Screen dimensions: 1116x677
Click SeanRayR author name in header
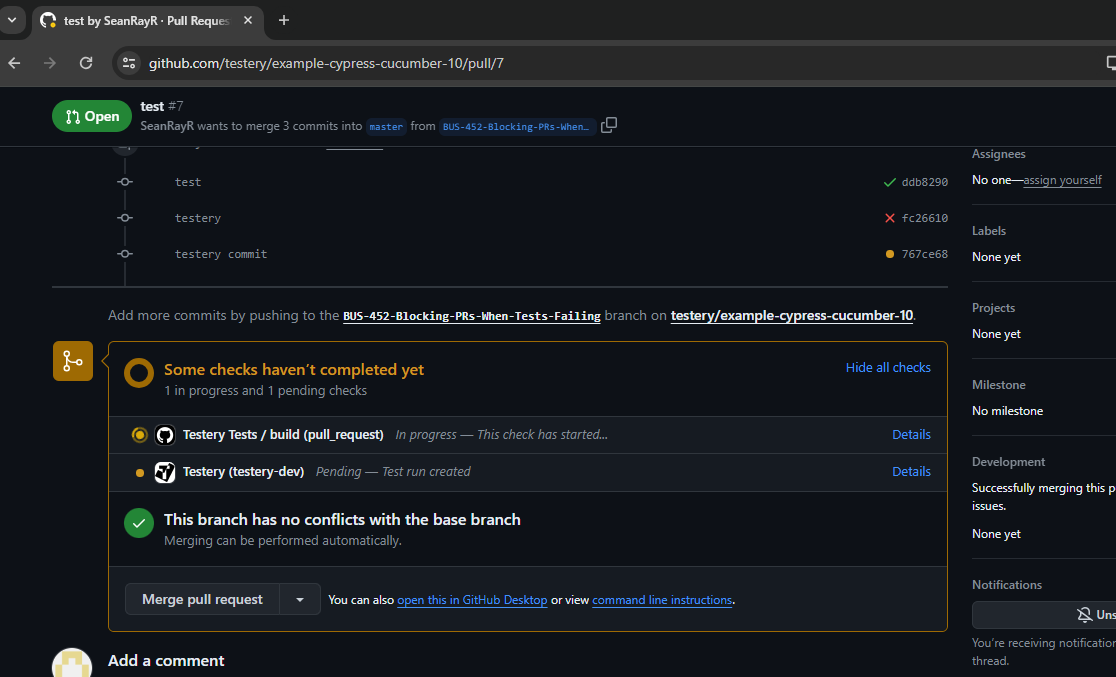pos(167,126)
